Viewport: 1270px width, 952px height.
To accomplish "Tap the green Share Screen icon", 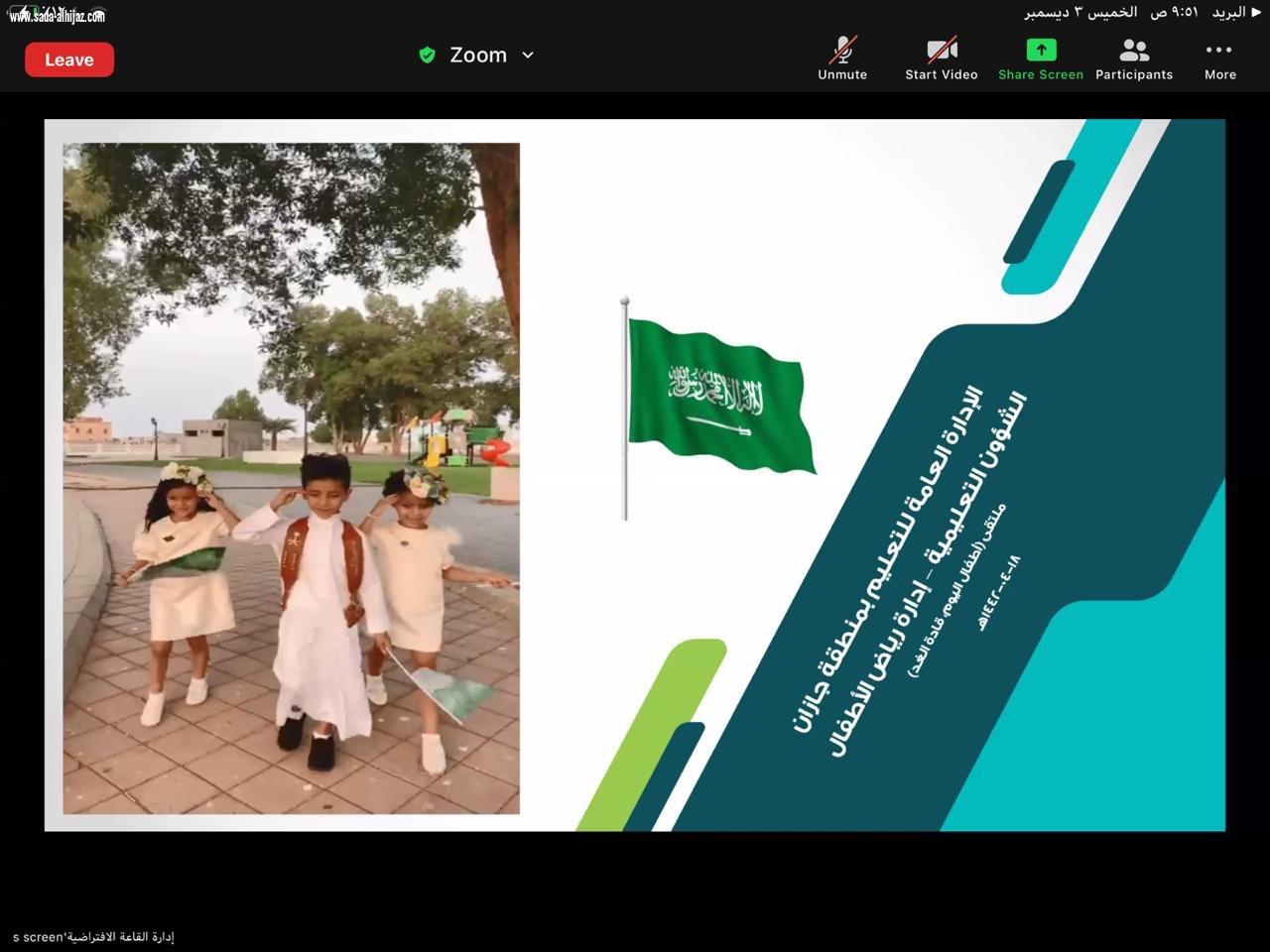I will pos(1040,59).
